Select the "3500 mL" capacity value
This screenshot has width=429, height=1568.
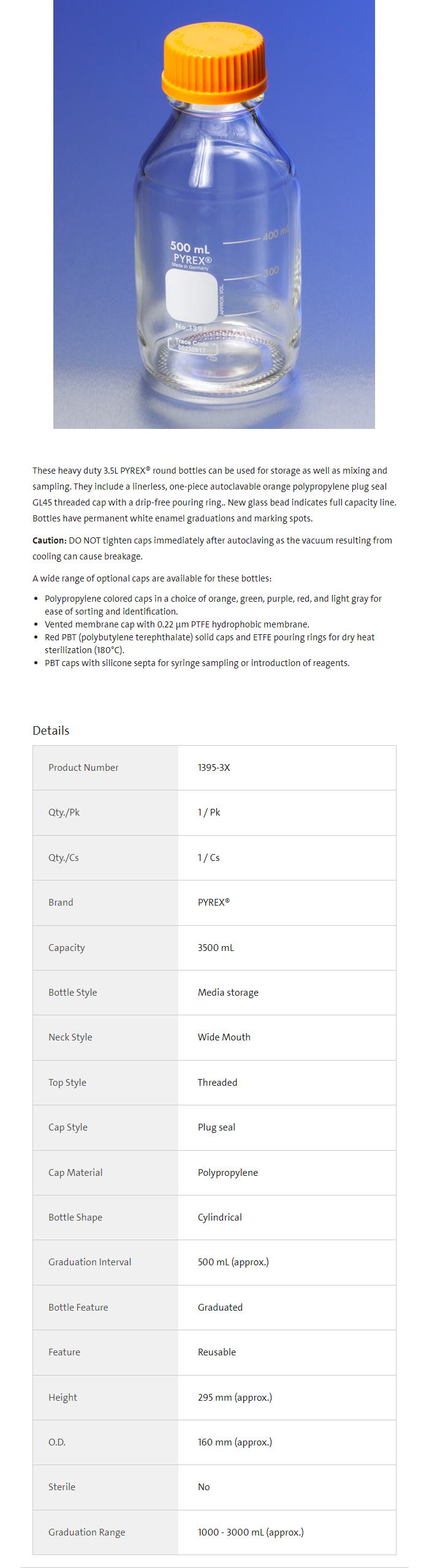[216, 948]
